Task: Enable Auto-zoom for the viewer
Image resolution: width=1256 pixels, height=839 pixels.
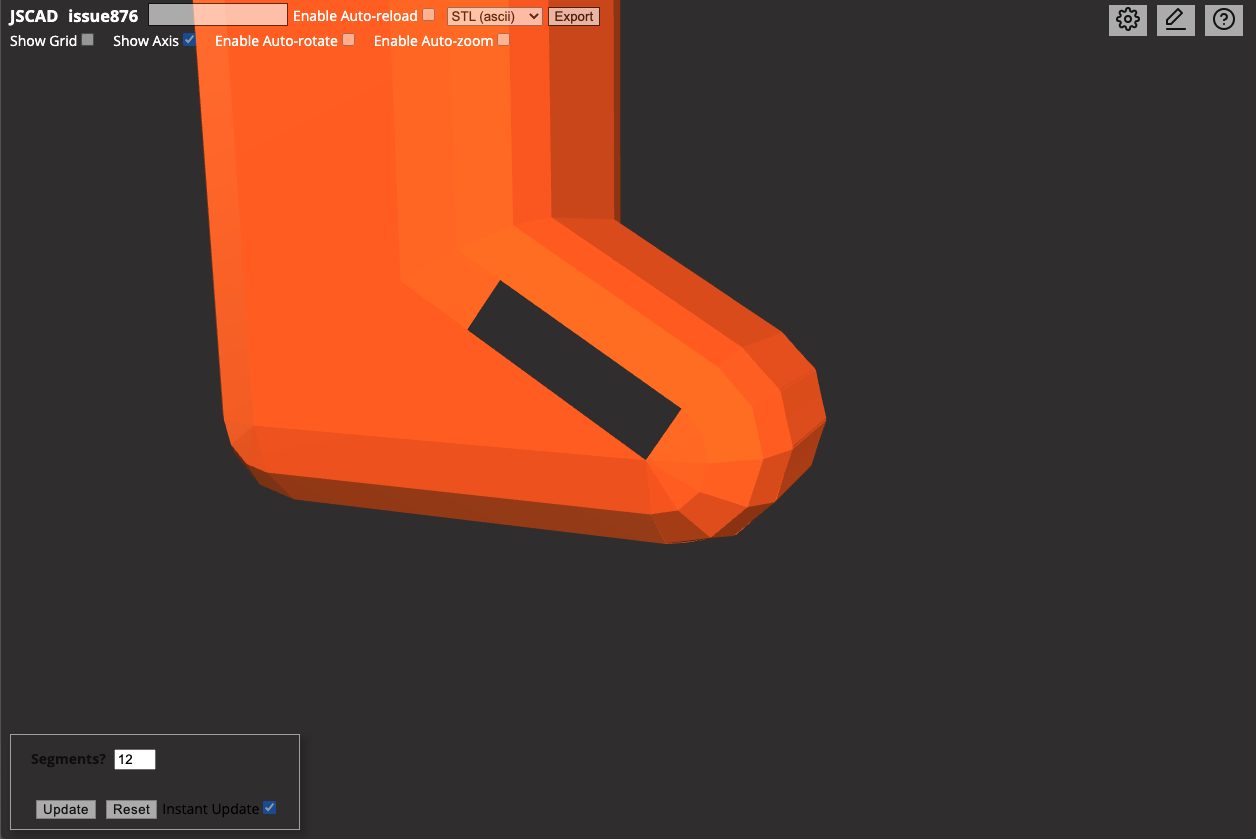Action: pos(503,39)
